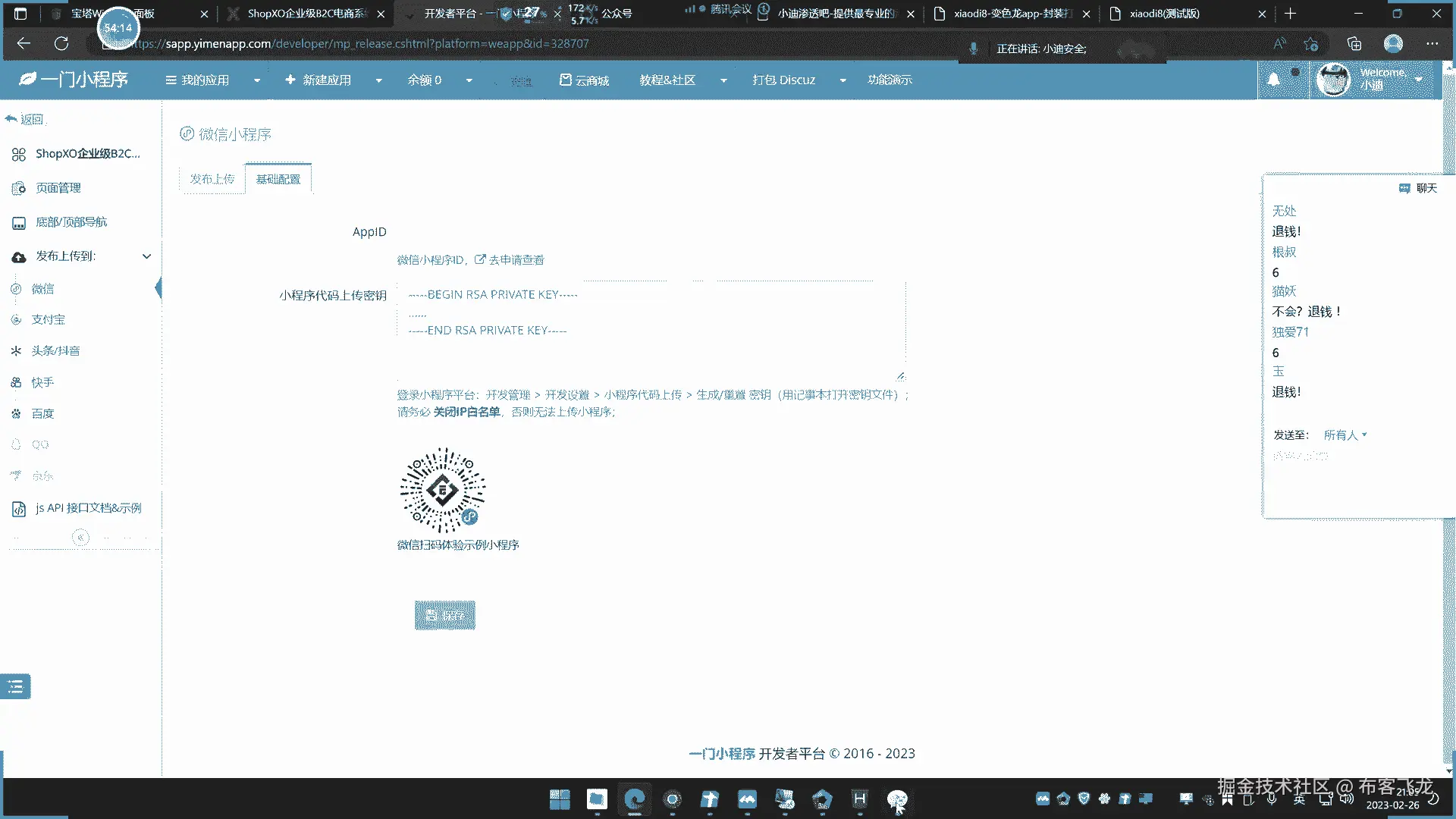Image resolution: width=1456 pixels, height=819 pixels.
Task: Collapse the sidebar with circular arrow toggle
Action: pos(80,538)
